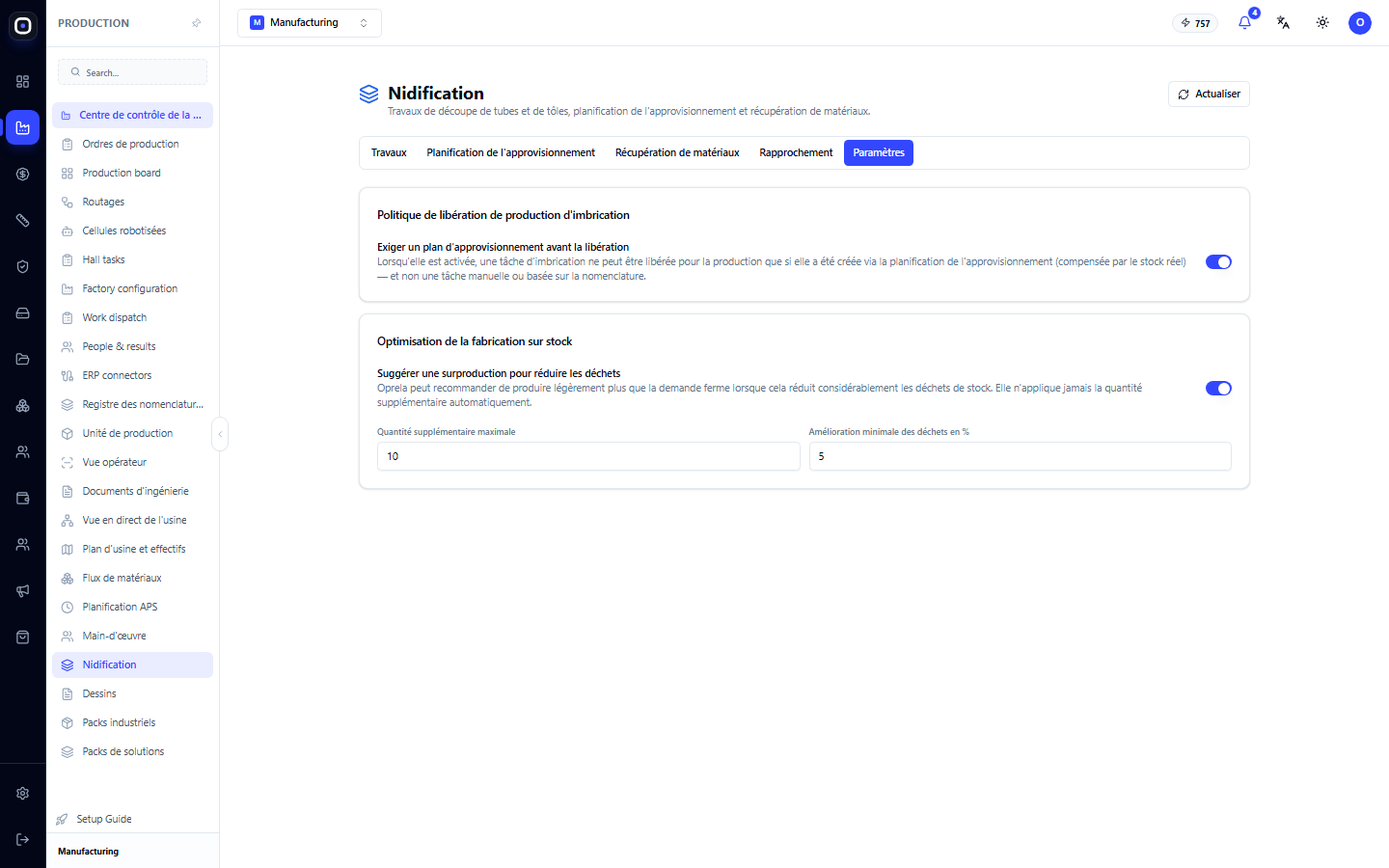This screenshot has width=1389, height=868.
Task: Toggle the light theme sun icon
Action: [x=1322, y=22]
